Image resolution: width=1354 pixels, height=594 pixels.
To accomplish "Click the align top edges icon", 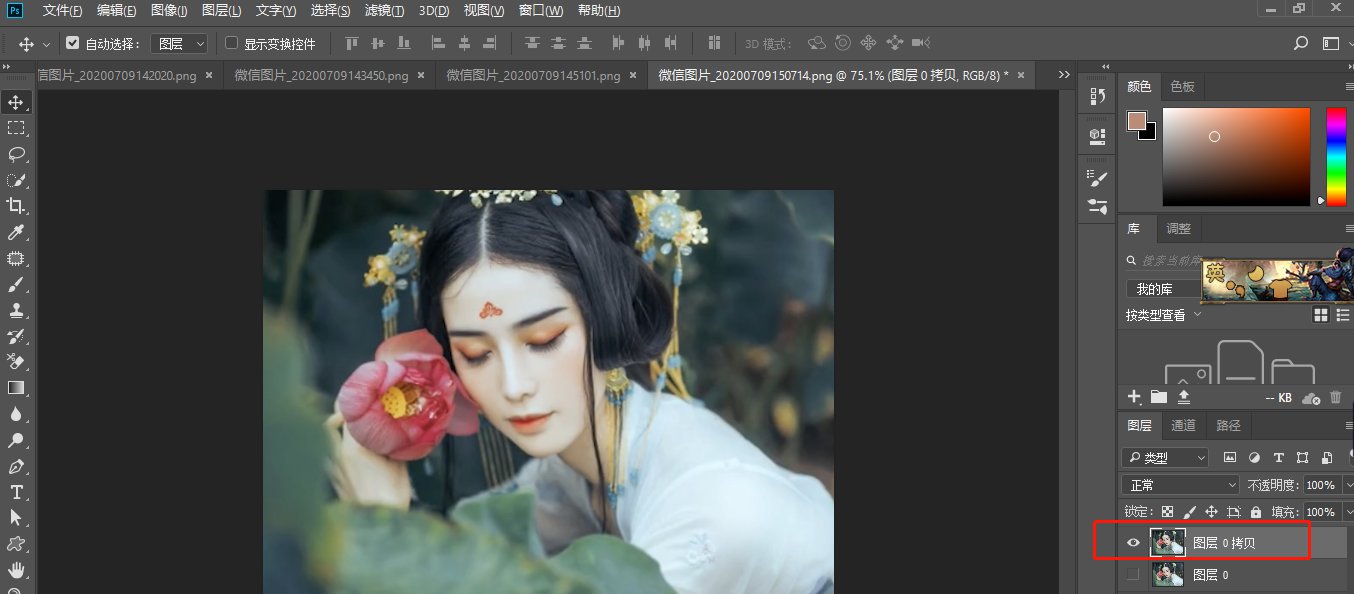I will point(351,43).
